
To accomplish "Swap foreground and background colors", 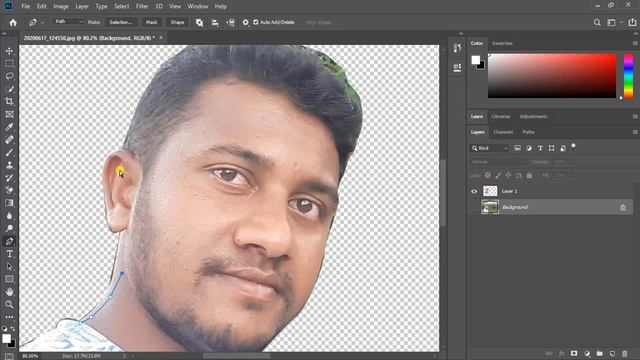I will 13,329.
